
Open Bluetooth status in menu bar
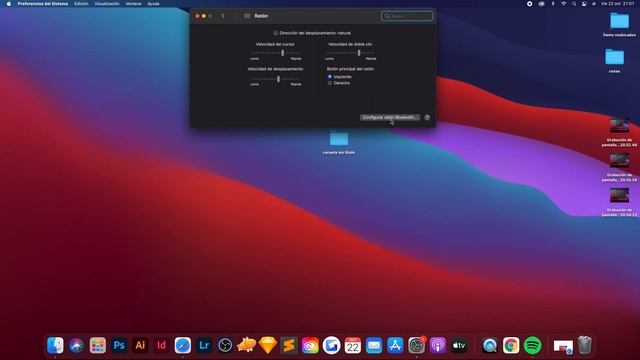tap(553, 4)
